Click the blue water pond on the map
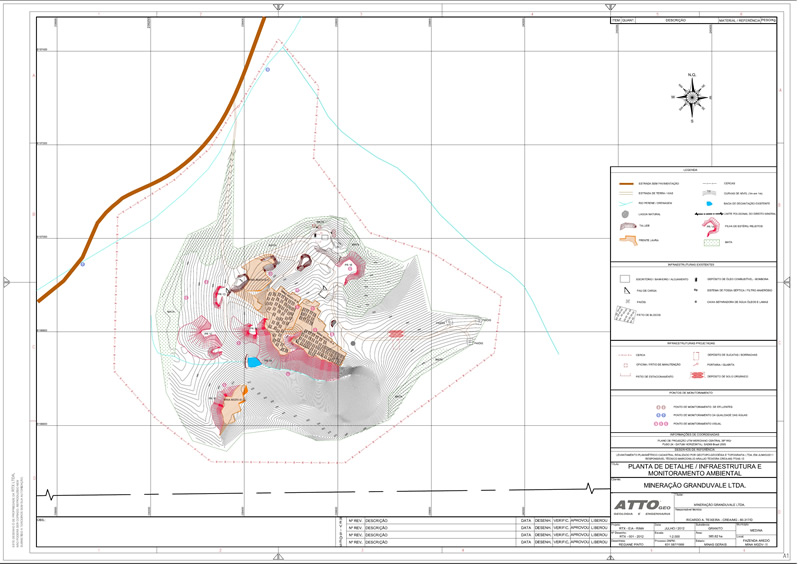Screen dimensions: 800x564 (x=254, y=361)
